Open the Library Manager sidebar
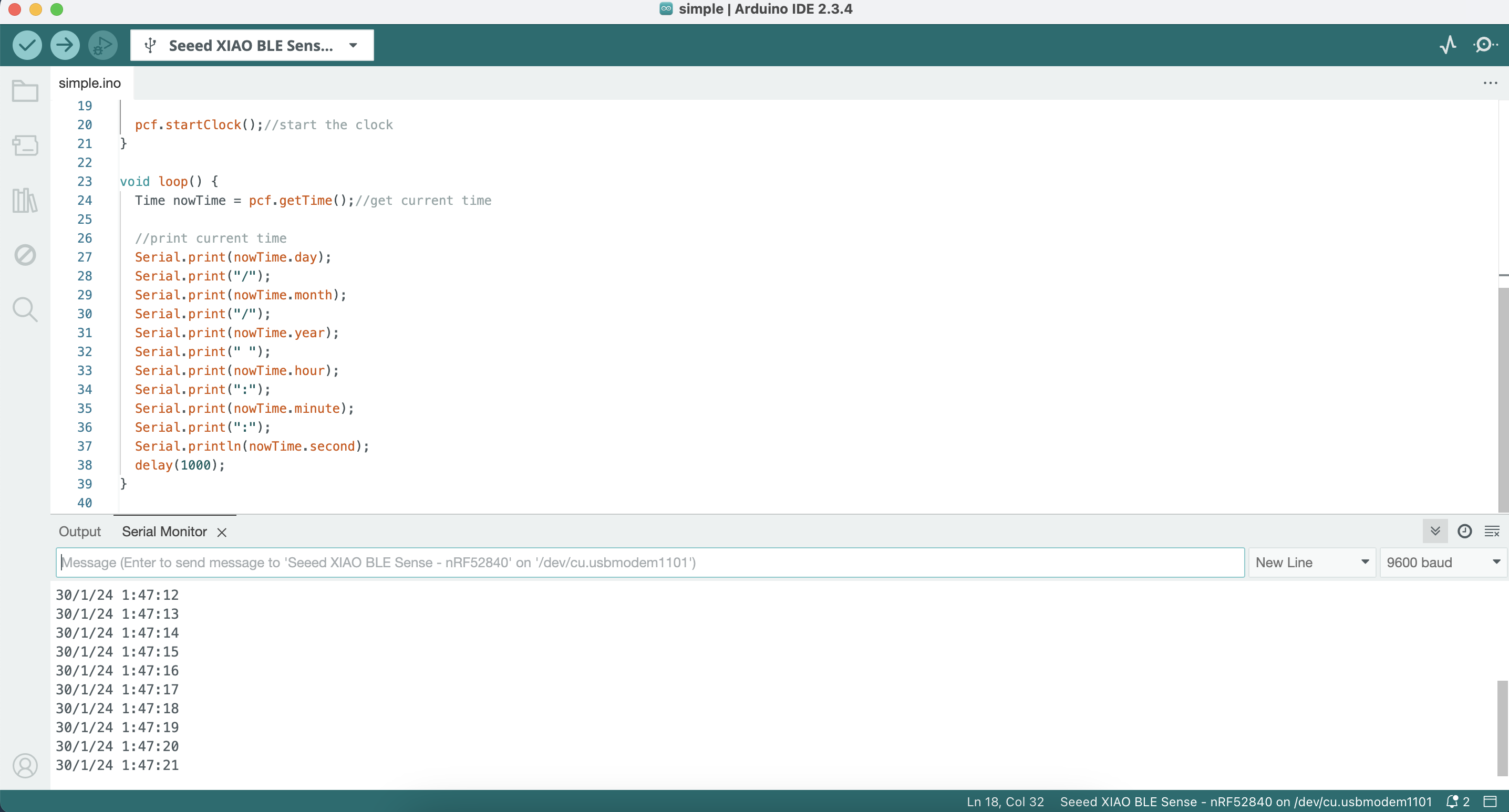The image size is (1509, 812). point(25,200)
